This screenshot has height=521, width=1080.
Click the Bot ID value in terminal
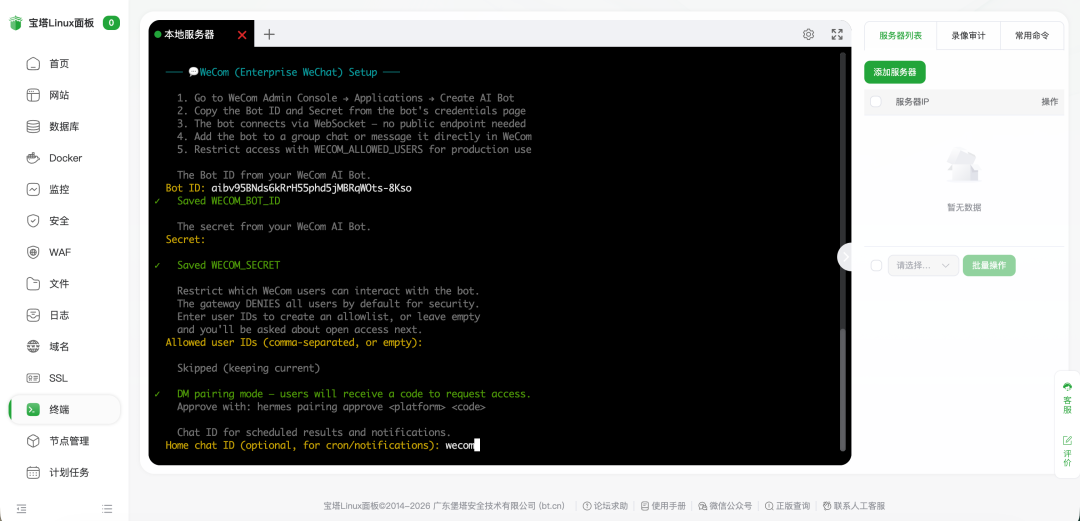[x=311, y=187]
